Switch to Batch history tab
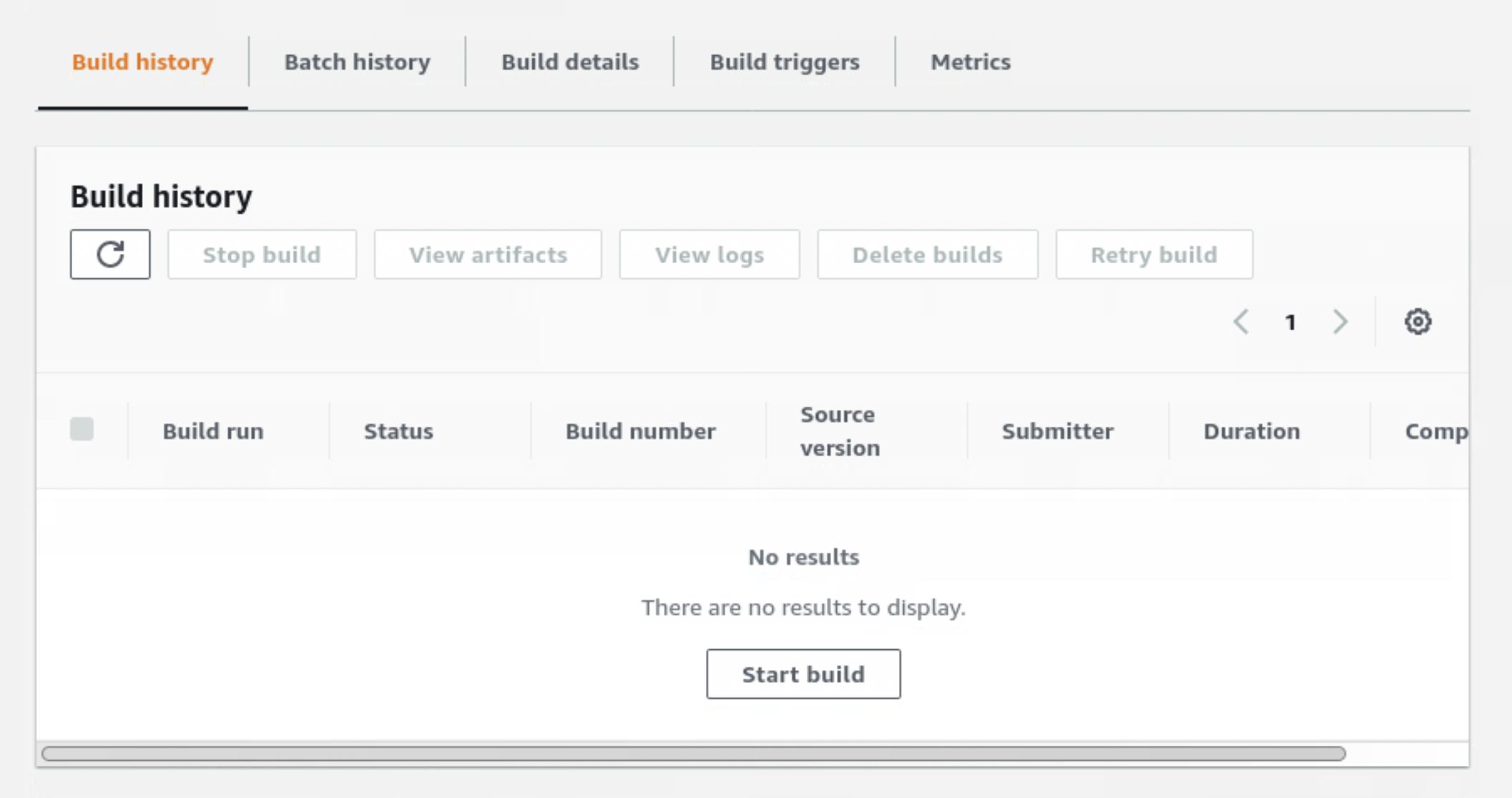1512x798 pixels. pos(357,62)
